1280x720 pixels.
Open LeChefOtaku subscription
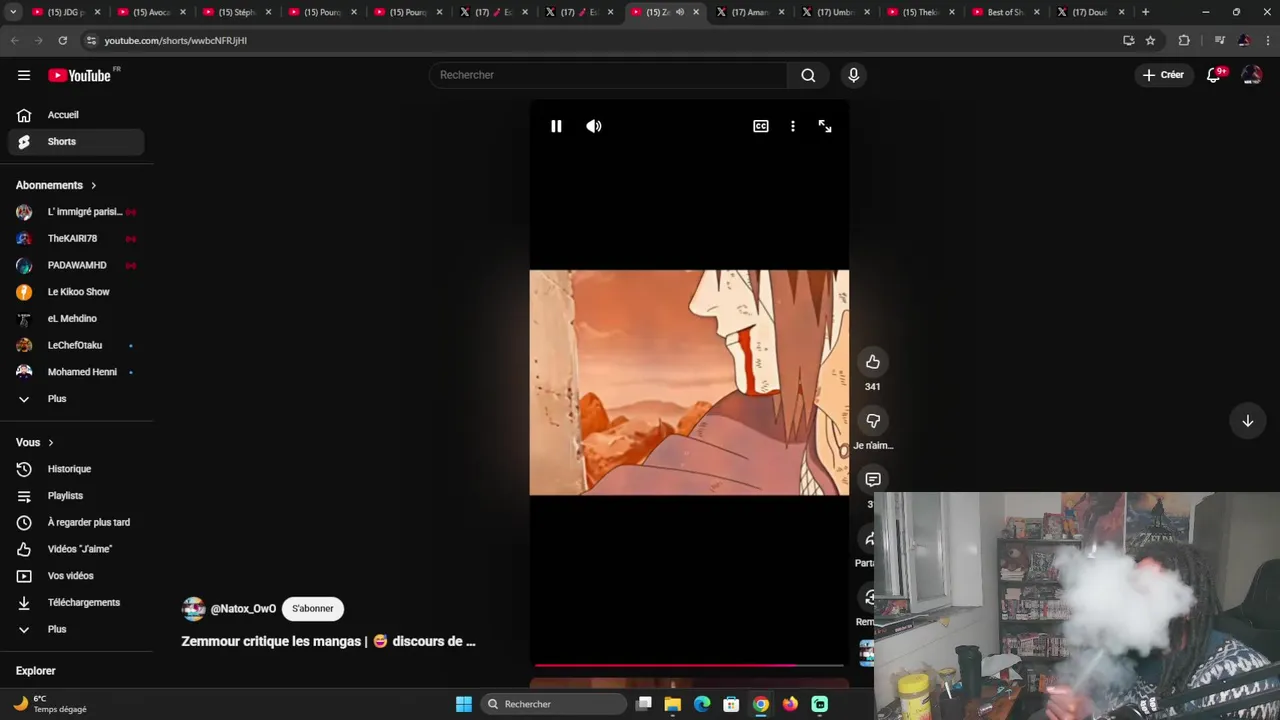coord(76,345)
